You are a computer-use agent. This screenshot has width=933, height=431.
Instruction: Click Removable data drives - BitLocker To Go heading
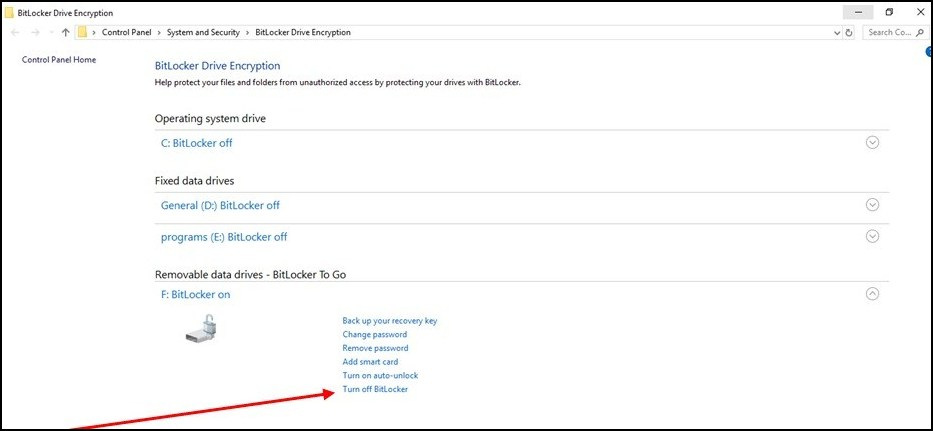click(251, 275)
